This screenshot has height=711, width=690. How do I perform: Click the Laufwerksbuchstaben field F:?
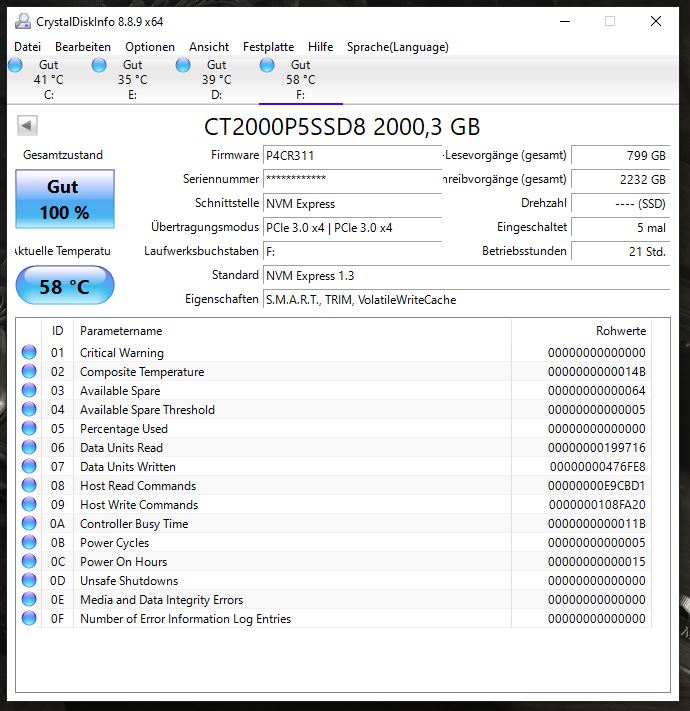click(x=352, y=252)
